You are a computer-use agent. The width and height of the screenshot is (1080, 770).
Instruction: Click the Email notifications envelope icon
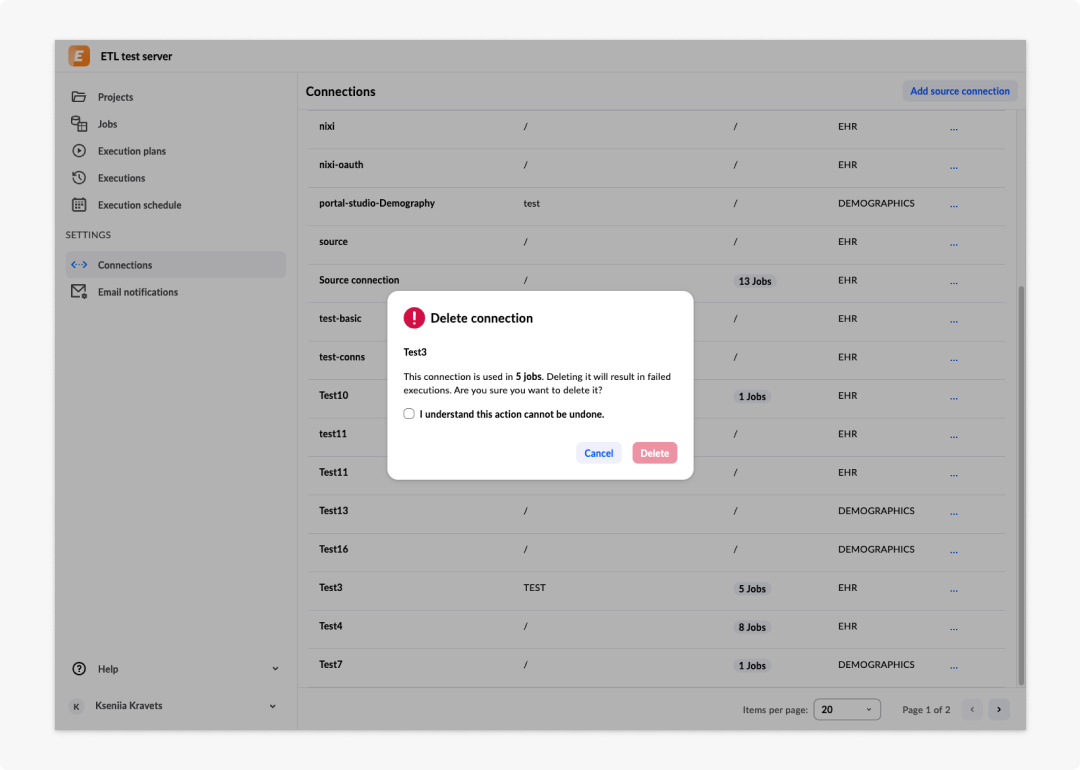(x=79, y=292)
